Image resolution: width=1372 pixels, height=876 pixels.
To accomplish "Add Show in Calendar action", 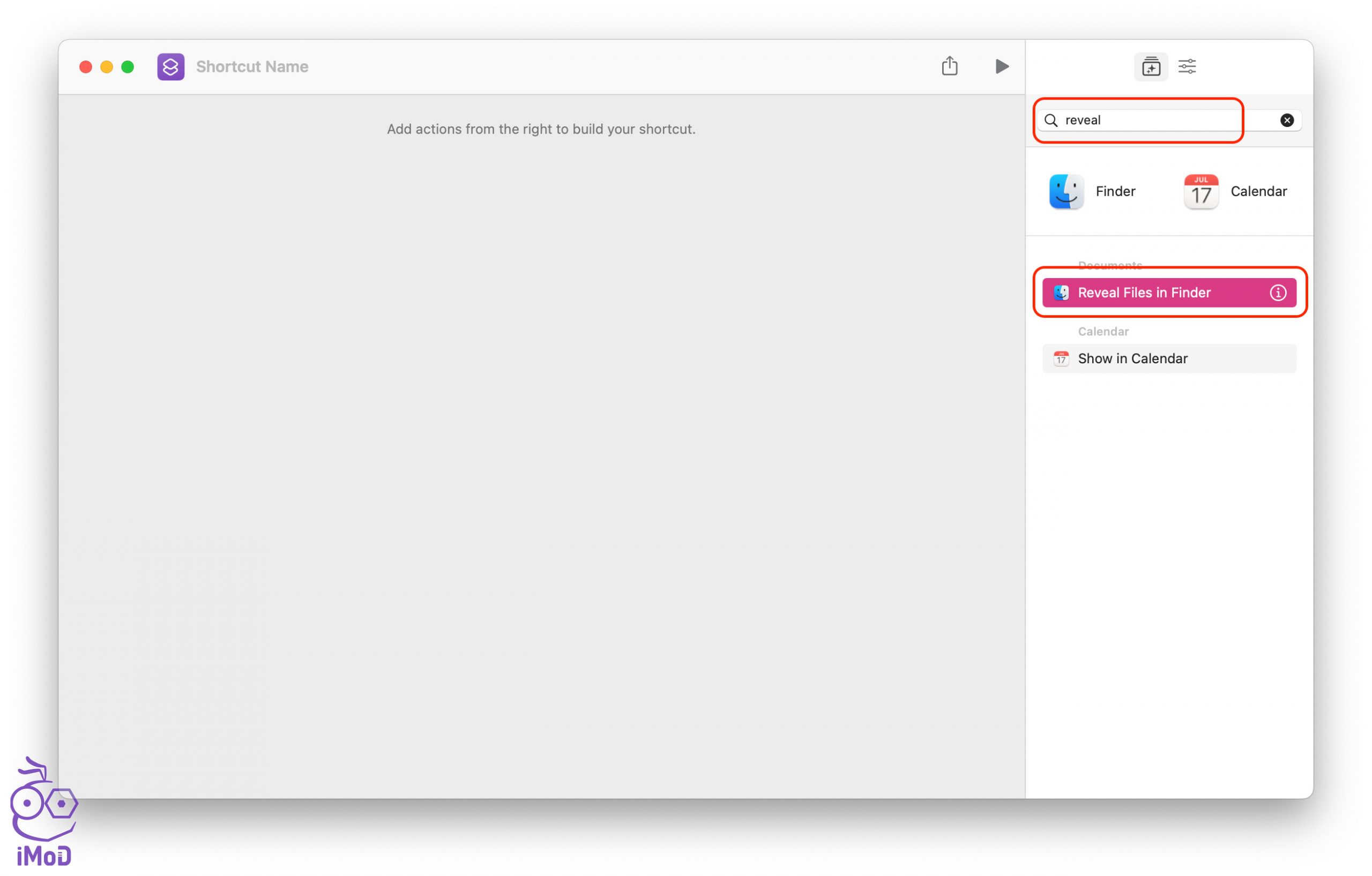I will pyautogui.click(x=1134, y=359).
